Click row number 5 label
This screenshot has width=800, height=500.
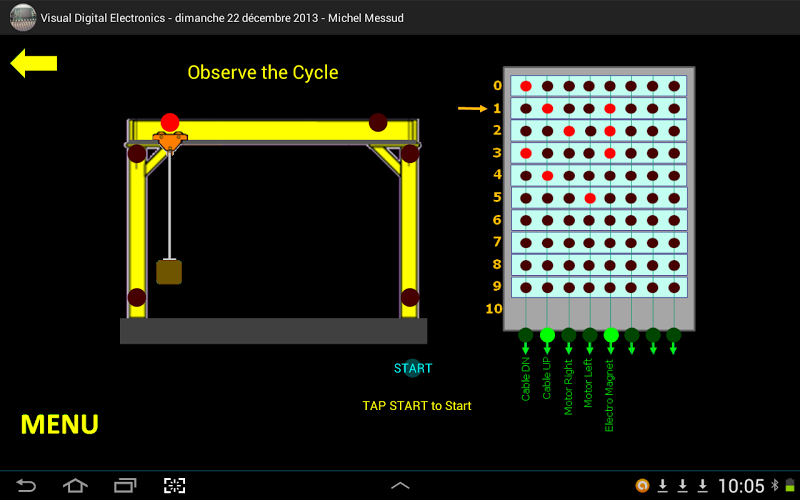pyautogui.click(x=497, y=197)
